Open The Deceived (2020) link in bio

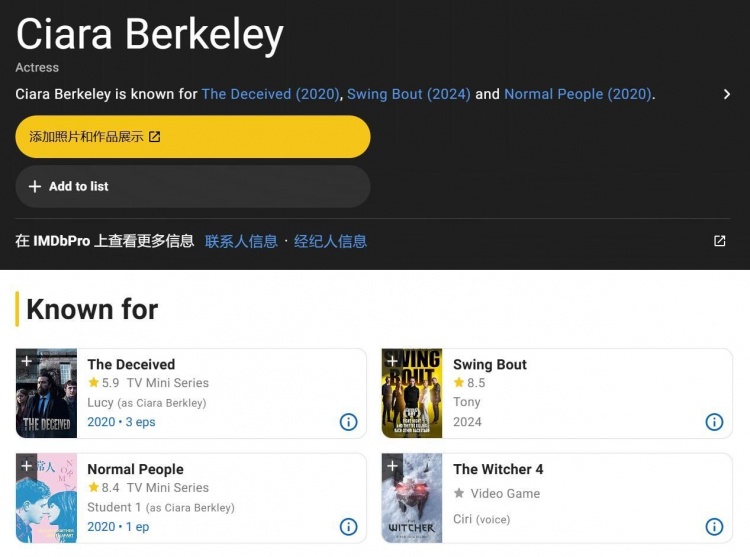coord(270,94)
